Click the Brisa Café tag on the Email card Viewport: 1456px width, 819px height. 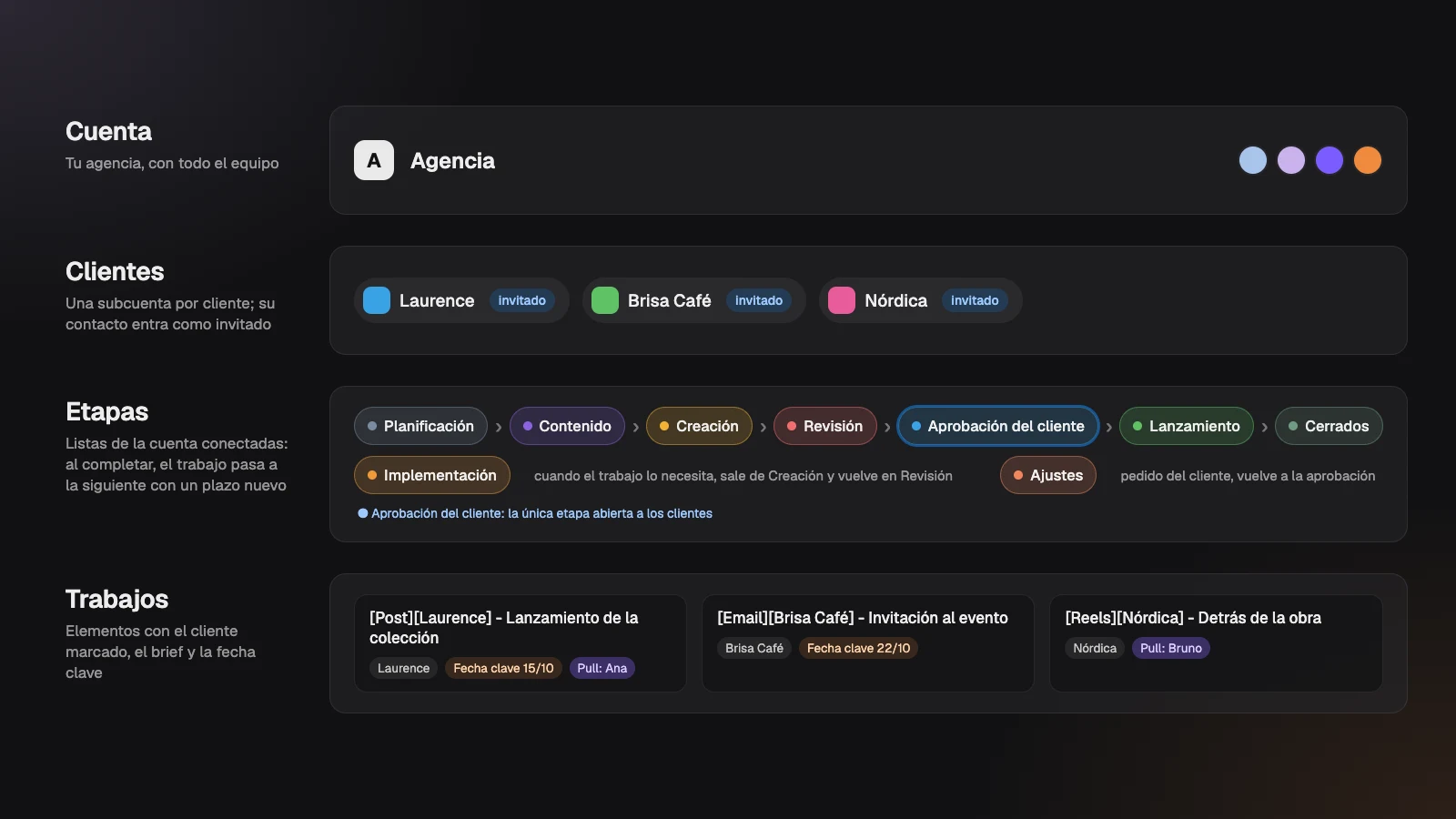pos(754,648)
